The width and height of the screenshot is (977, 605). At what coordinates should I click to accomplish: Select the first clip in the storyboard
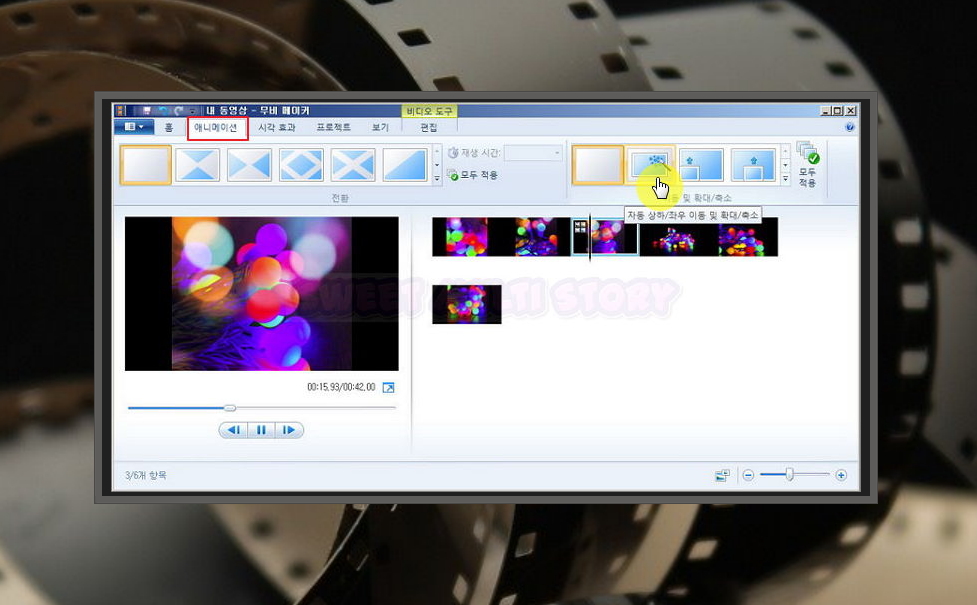[465, 237]
